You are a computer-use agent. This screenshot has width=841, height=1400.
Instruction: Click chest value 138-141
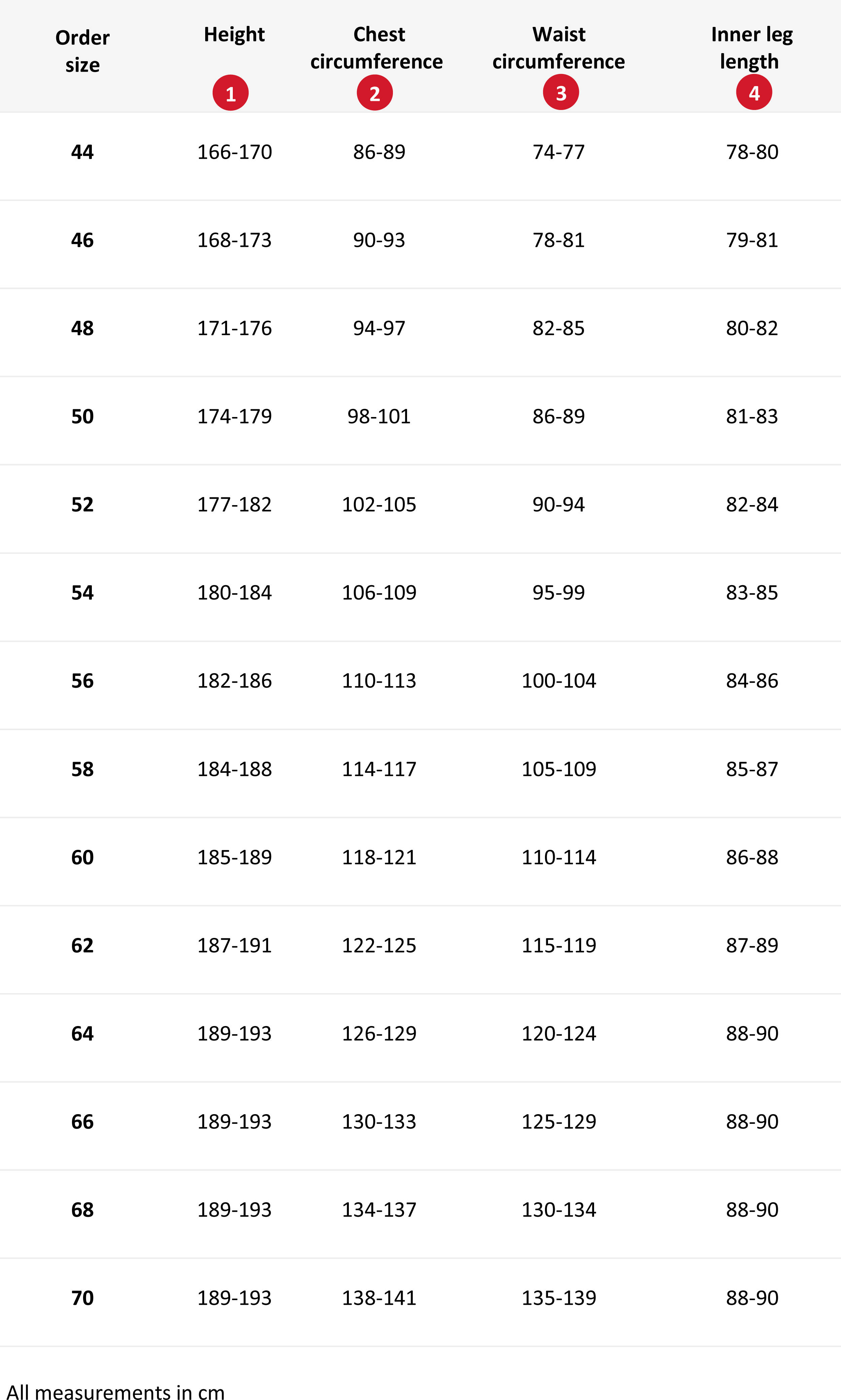(x=379, y=1297)
